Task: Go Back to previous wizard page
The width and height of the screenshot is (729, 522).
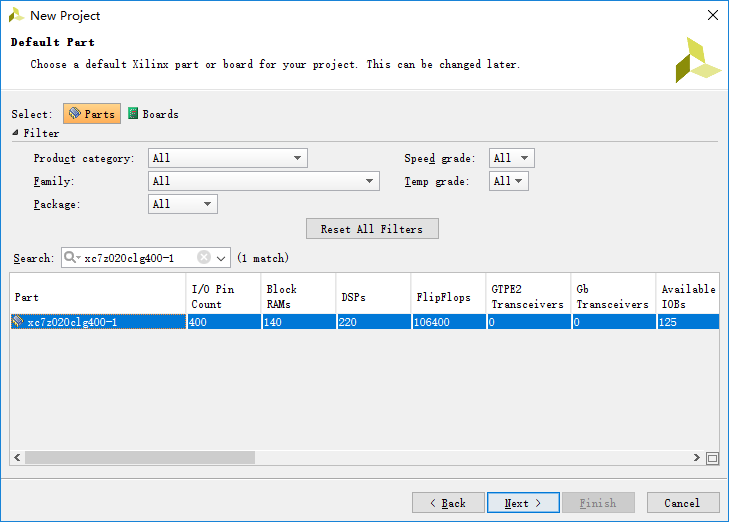Action: pos(448,503)
